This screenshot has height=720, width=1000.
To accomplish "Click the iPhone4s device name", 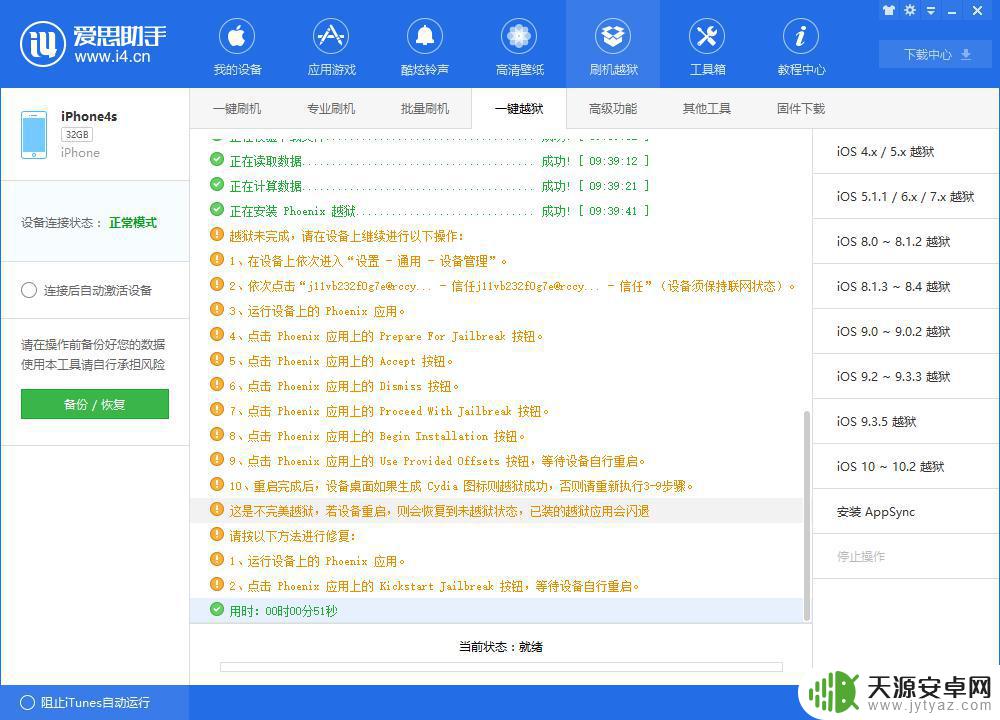I will 89,117.
